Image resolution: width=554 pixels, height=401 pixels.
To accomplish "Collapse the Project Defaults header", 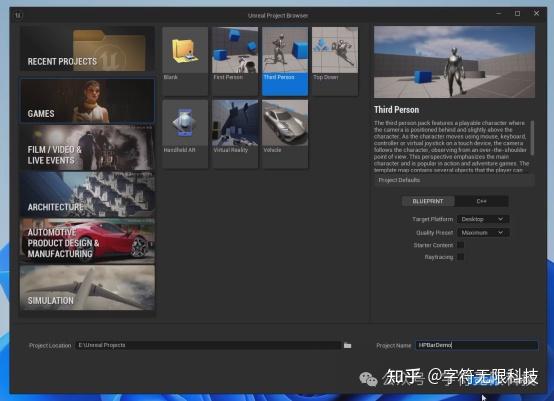I will coord(454,180).
